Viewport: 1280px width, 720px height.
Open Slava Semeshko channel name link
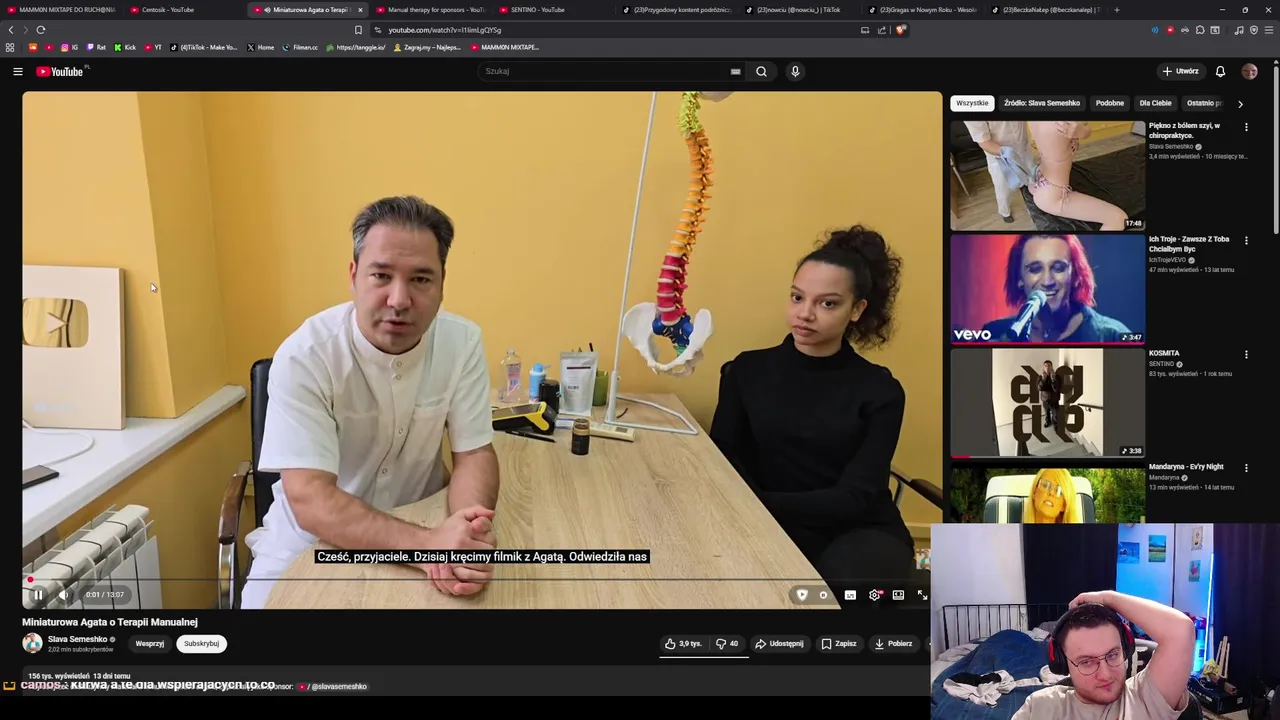tap(77, 639)
